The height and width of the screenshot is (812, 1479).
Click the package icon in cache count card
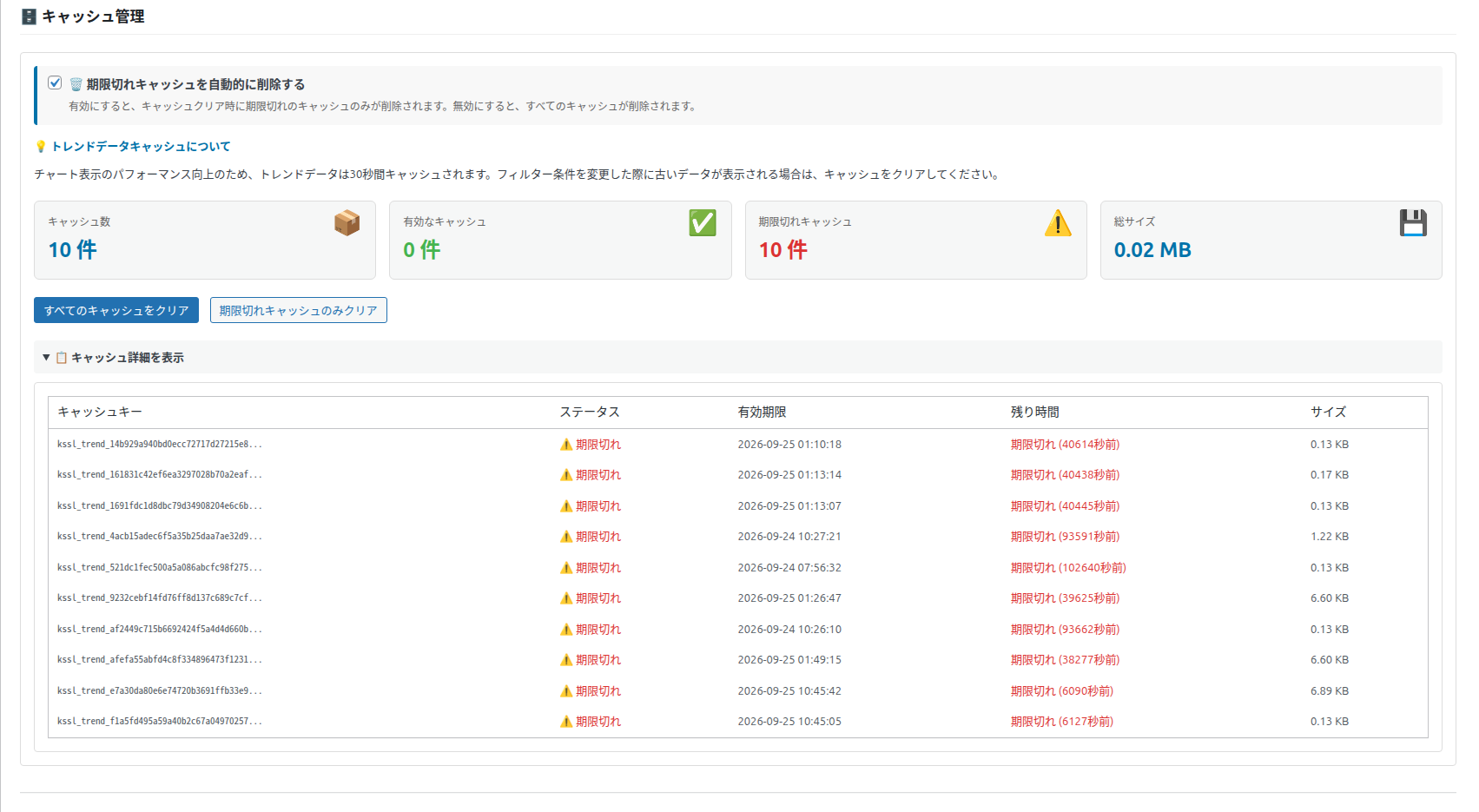point(347,223)
